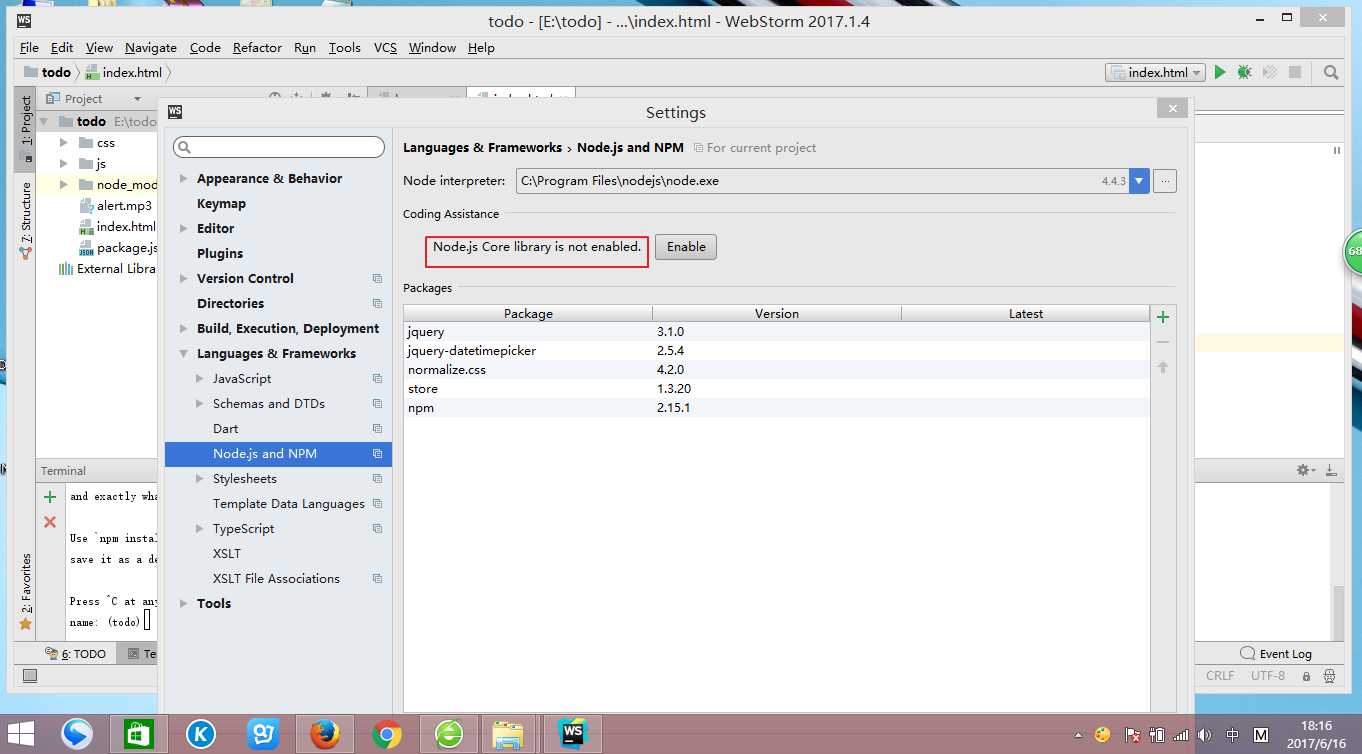Click the tool windows toggle in status bar
1362x754 pixels.
pyautogui.click(x=30, y=676)
